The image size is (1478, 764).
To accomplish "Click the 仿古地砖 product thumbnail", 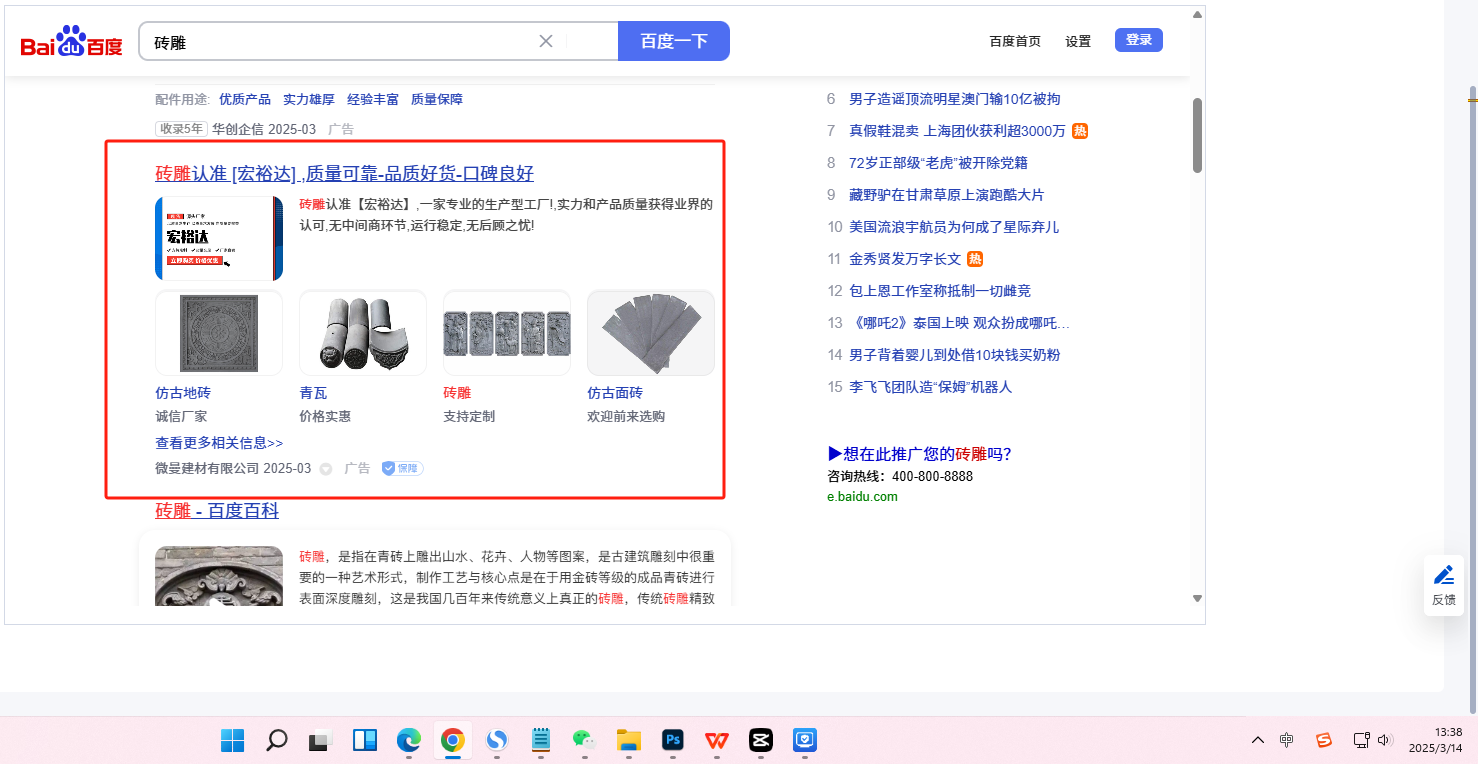I will (x=219, y=333).
